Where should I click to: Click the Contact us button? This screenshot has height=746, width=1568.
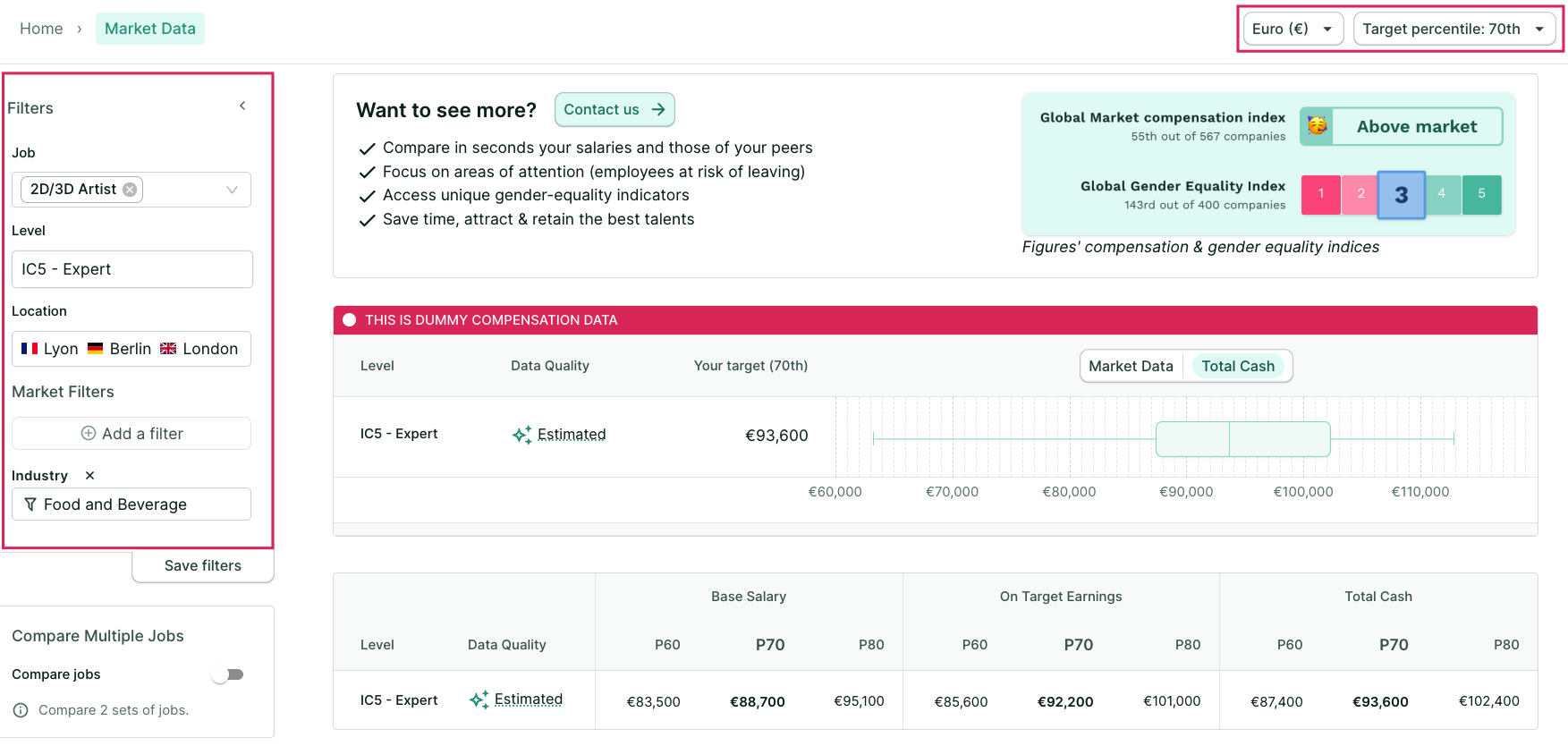(614, 109)
